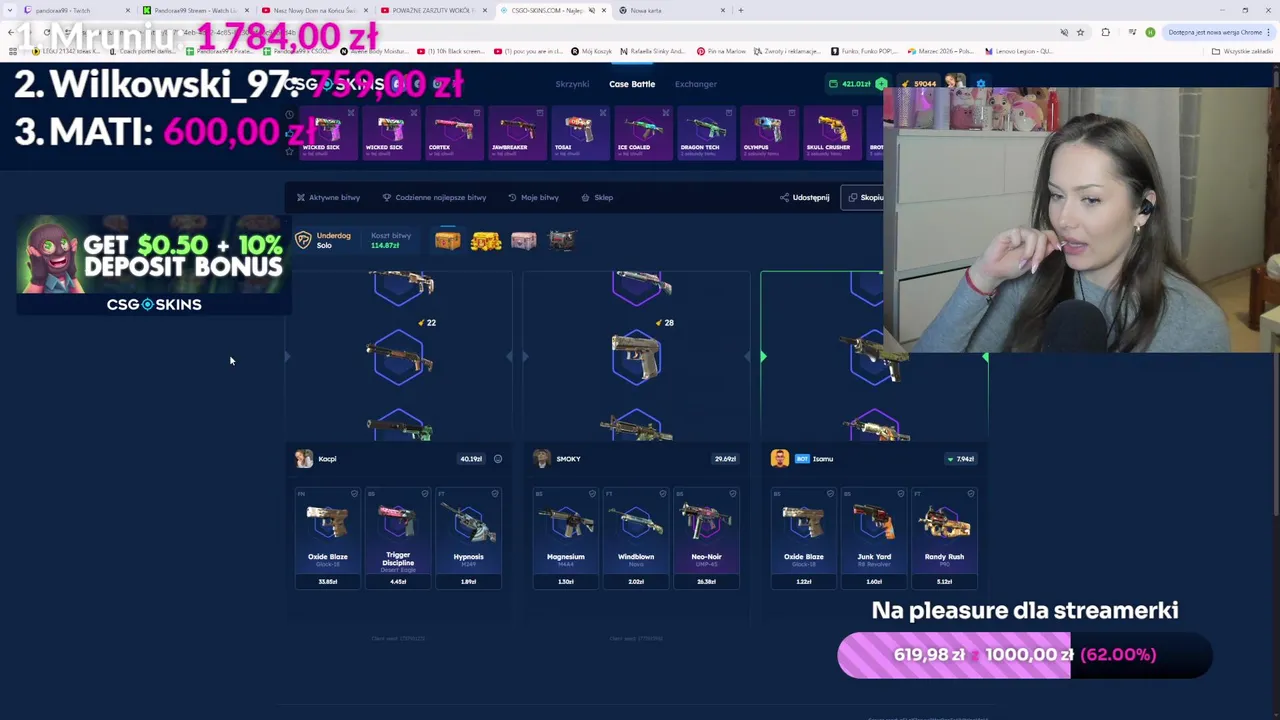This screenshot has height=720, width=1280.
Task: Open Lenovo Legion bookmark
Action: click(x=1018, y=51)
